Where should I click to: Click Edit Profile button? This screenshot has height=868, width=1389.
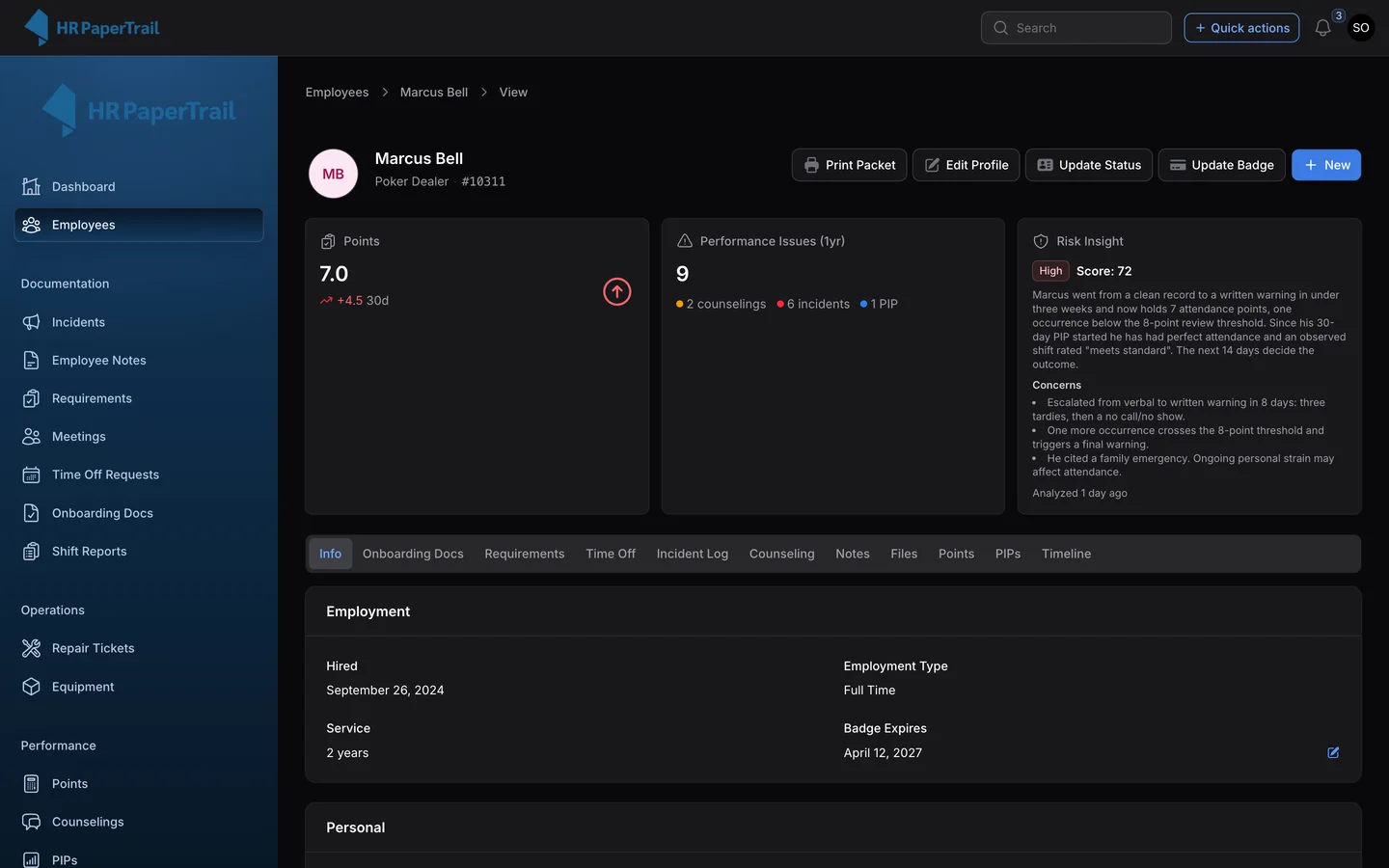tap(966, 165)
